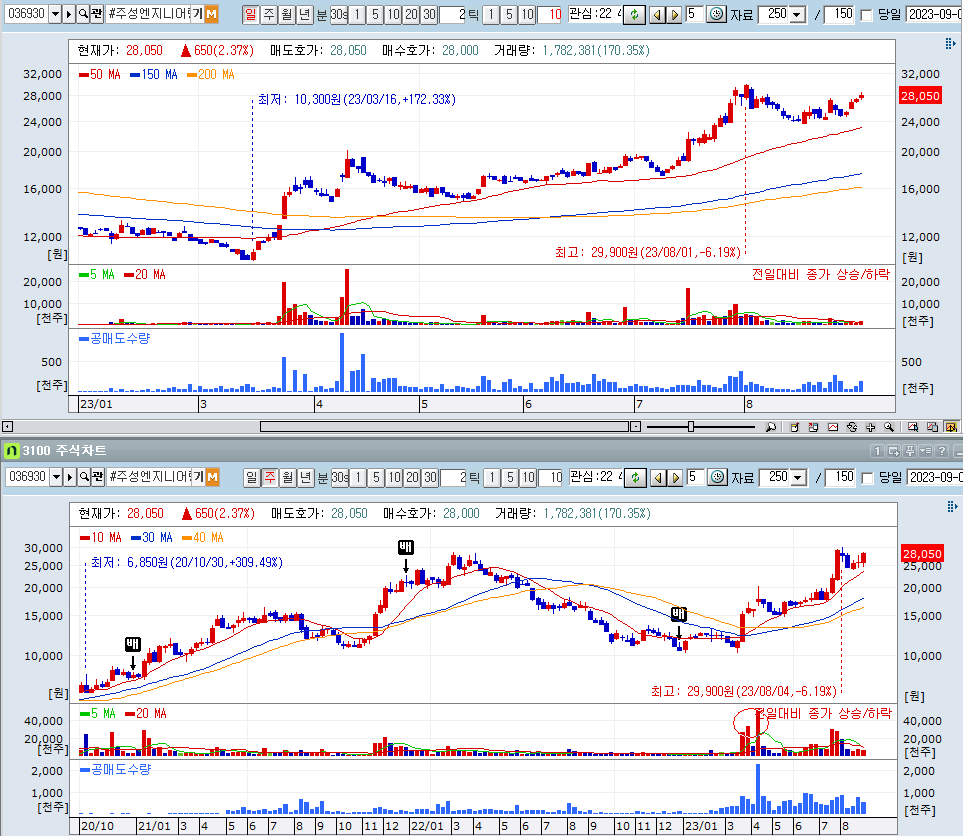
Task: Click the 200 MA legend in top chart
Action: pyautogui.click(x=211, y=74)
